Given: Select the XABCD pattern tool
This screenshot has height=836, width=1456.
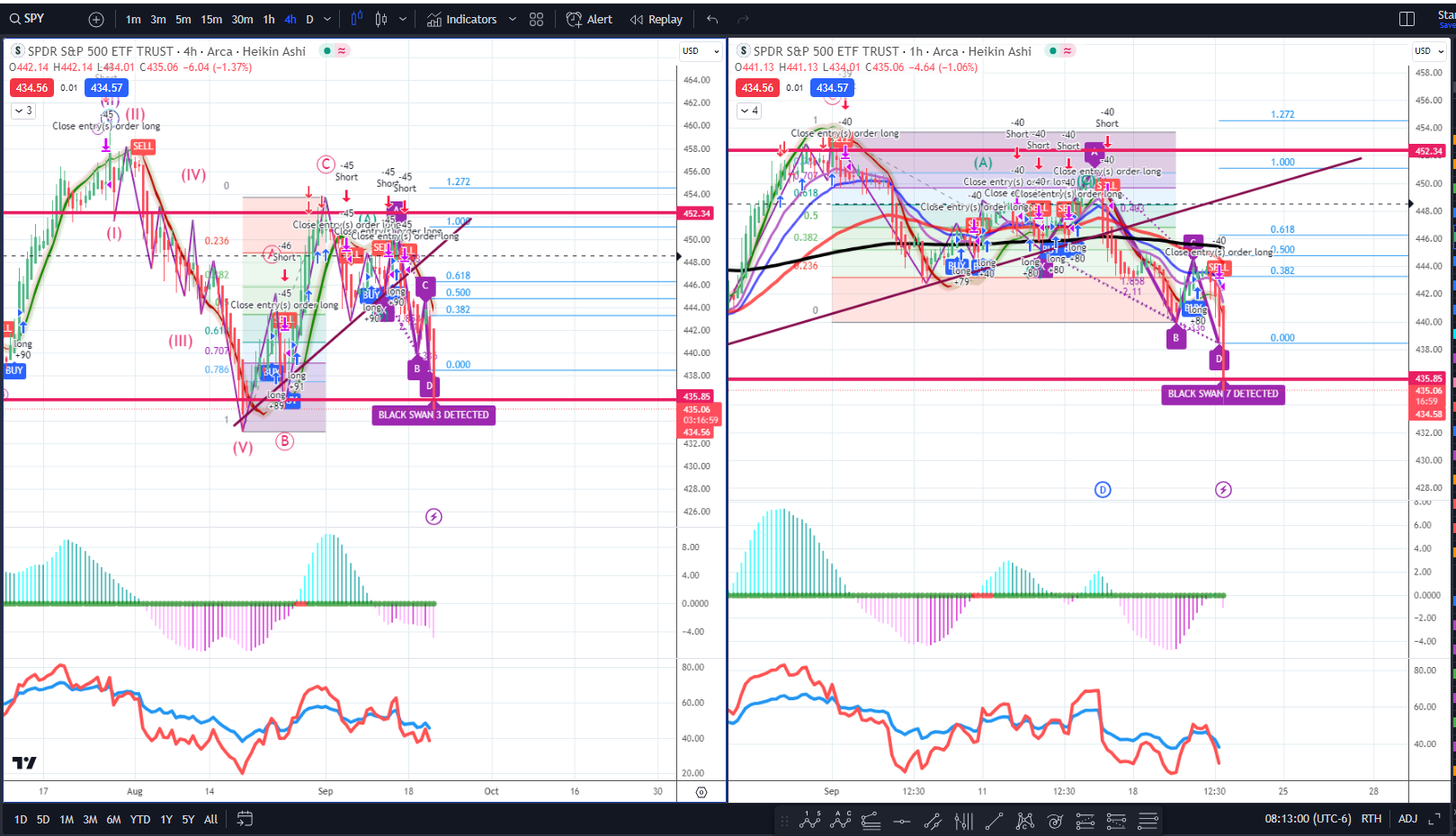Looking at the screenshot, I should click(1024, 820).
